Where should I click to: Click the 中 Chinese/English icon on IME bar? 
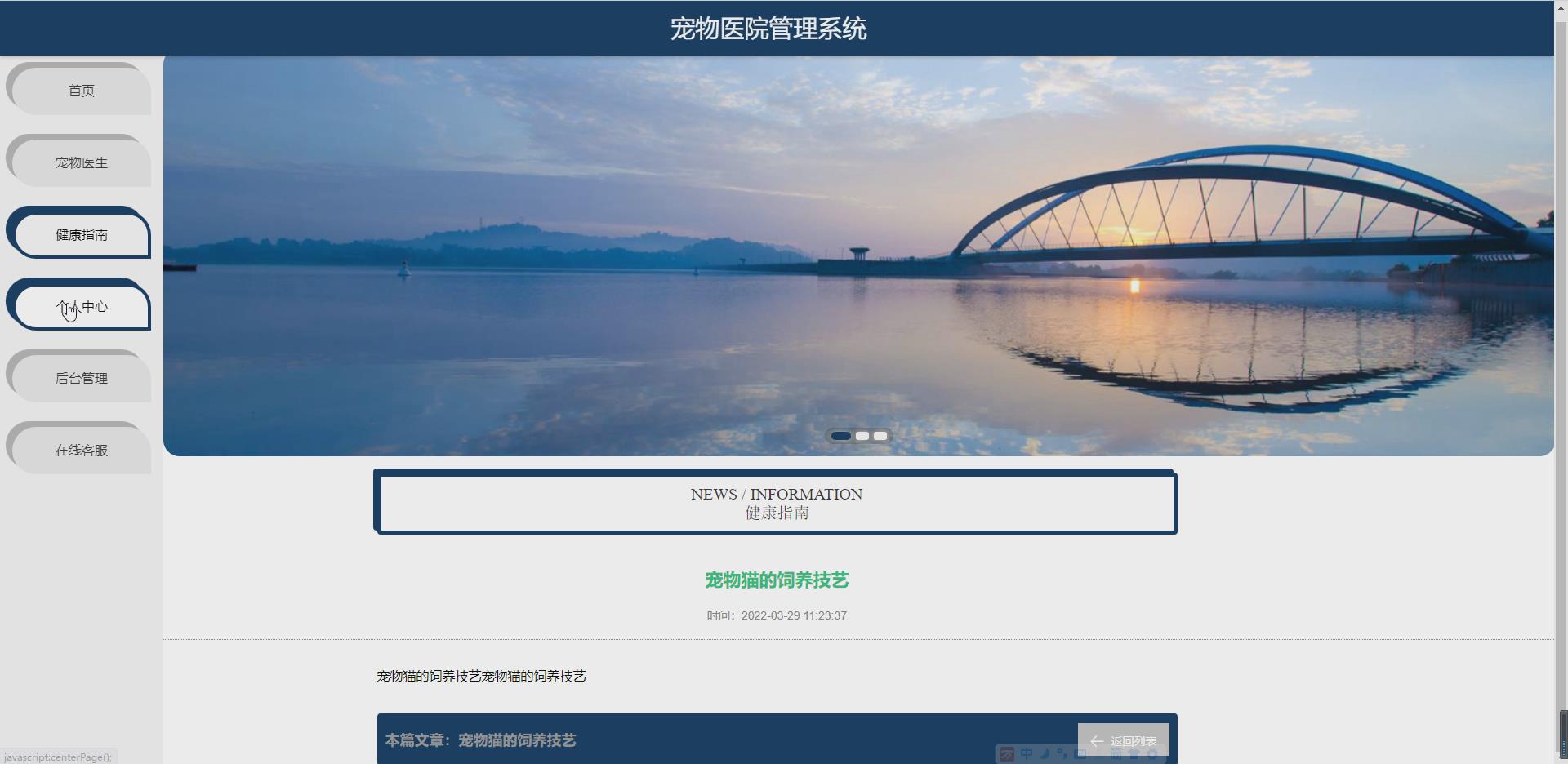pos(1026,753)
